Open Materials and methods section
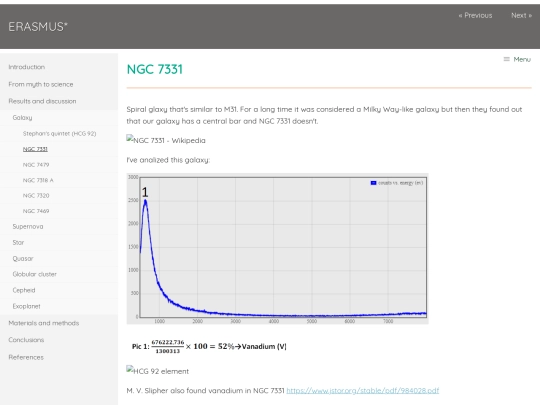 [44, 323]
